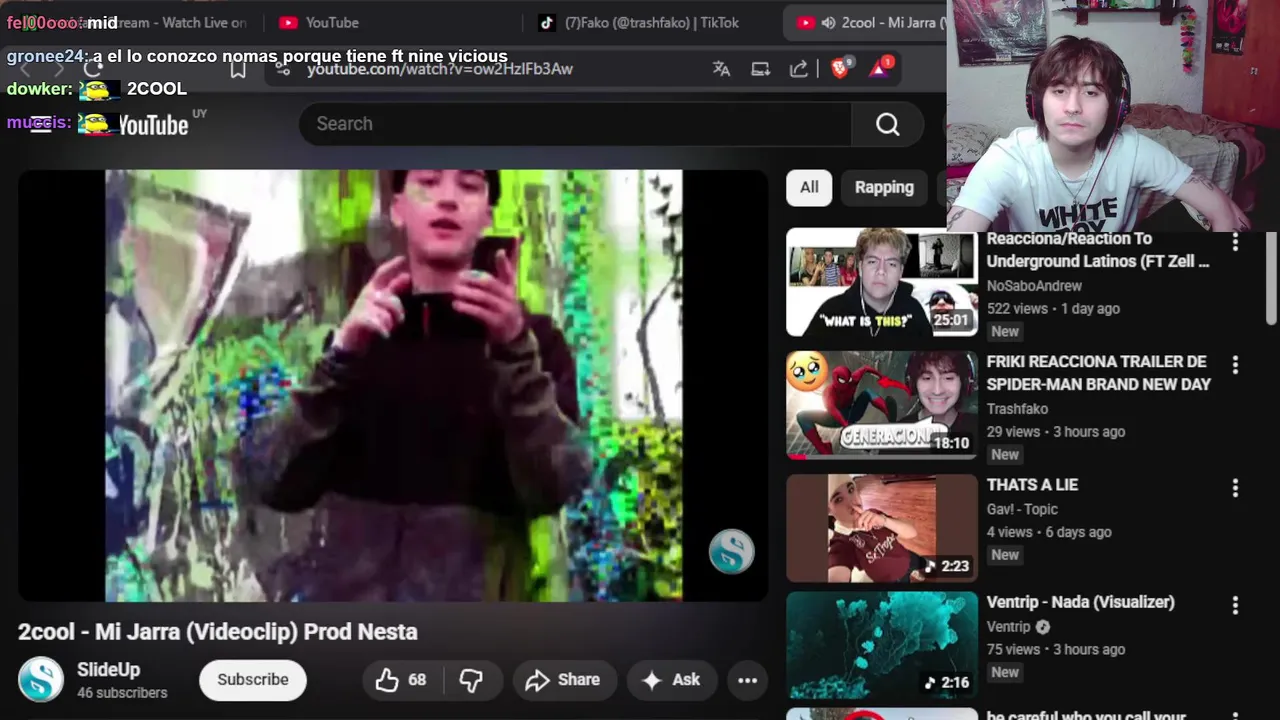Screen dimensions: 1280x720
Task: Open the Brave Rewards triangle icon
Action: (x=881, y=67)
